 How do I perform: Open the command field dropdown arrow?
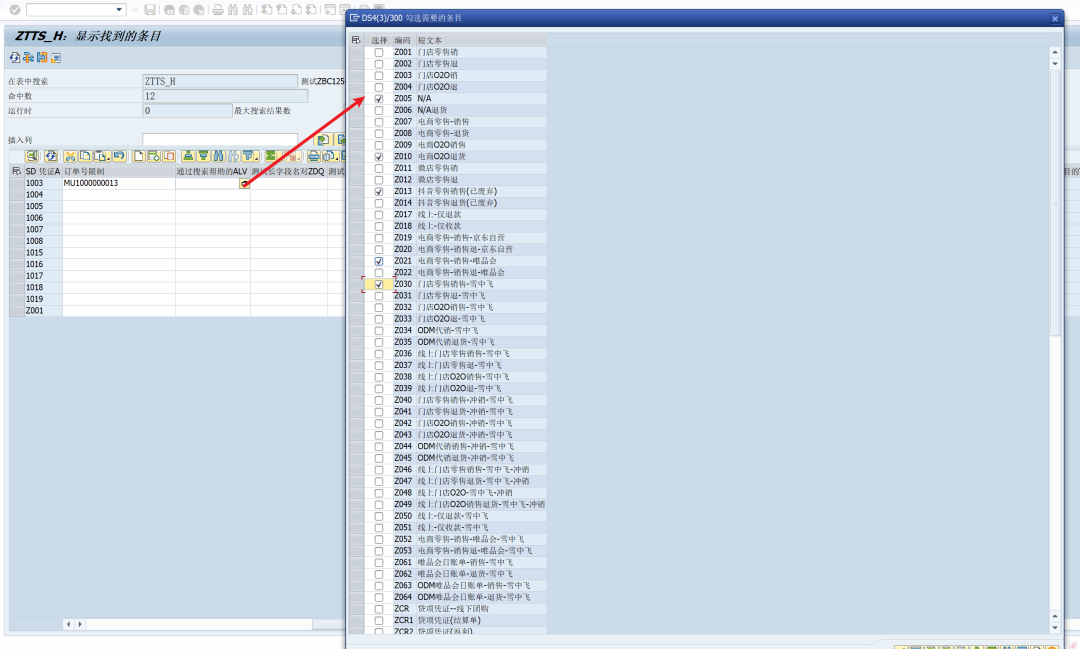coord(119,10)
